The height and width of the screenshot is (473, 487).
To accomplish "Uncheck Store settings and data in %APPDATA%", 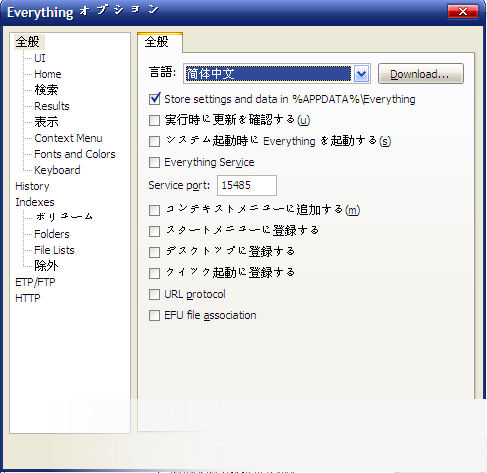I will tap(154, 99).
